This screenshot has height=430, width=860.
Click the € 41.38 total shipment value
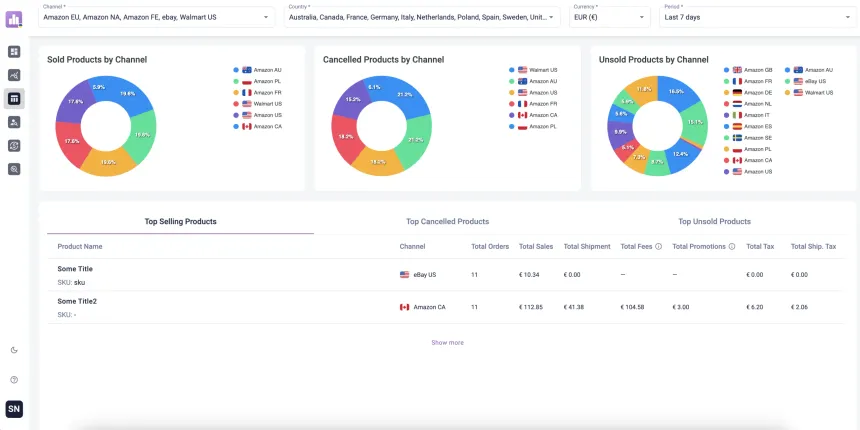click(x=573, y=307)
